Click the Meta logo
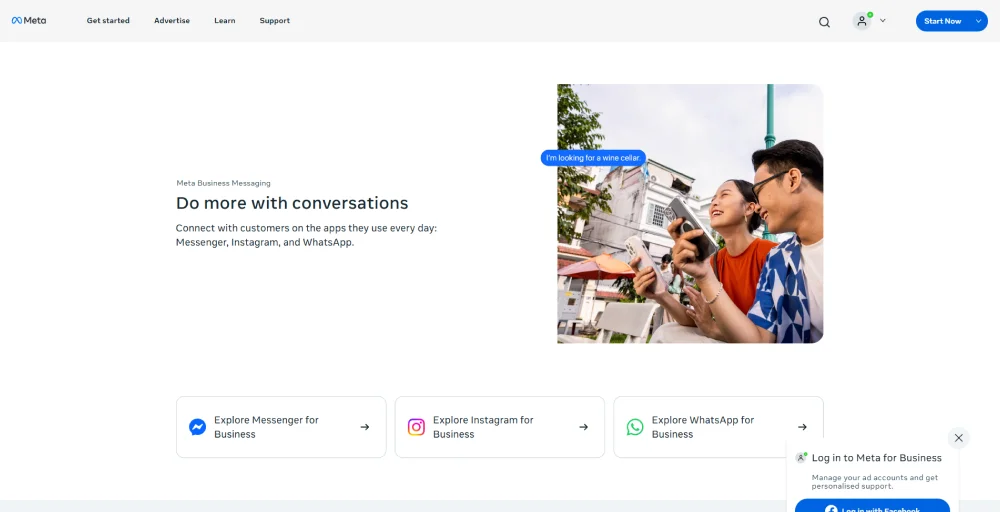The width and height of the screenshot is (1000, 512). [x=29, y=20]
